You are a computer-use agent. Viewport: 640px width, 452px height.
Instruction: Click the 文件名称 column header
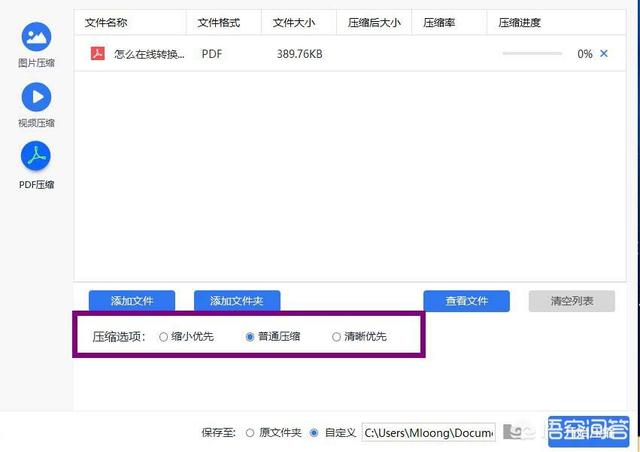pos(106,22)
